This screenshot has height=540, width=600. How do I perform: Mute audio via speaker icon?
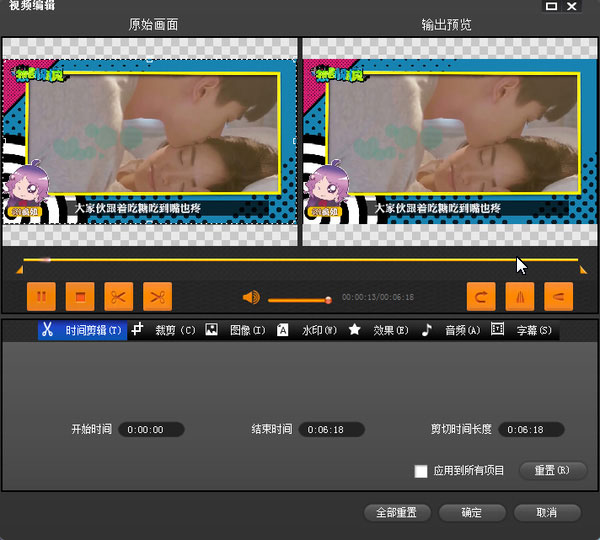(251, 297)
